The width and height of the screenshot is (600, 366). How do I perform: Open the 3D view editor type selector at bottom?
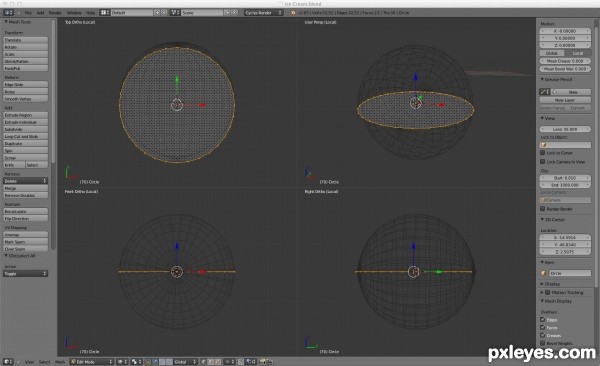[8, 362]
